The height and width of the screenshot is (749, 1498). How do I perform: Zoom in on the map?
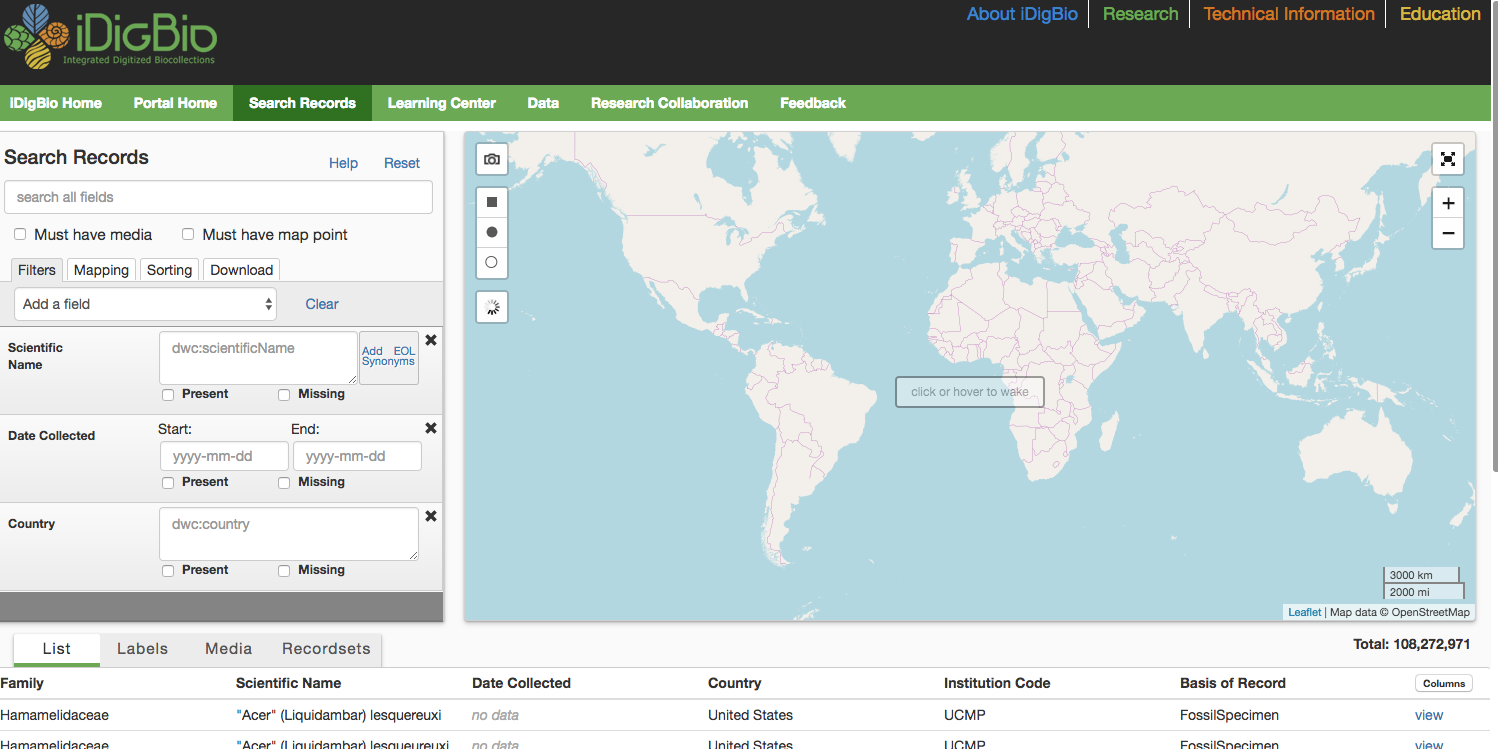pos(1447,203)
